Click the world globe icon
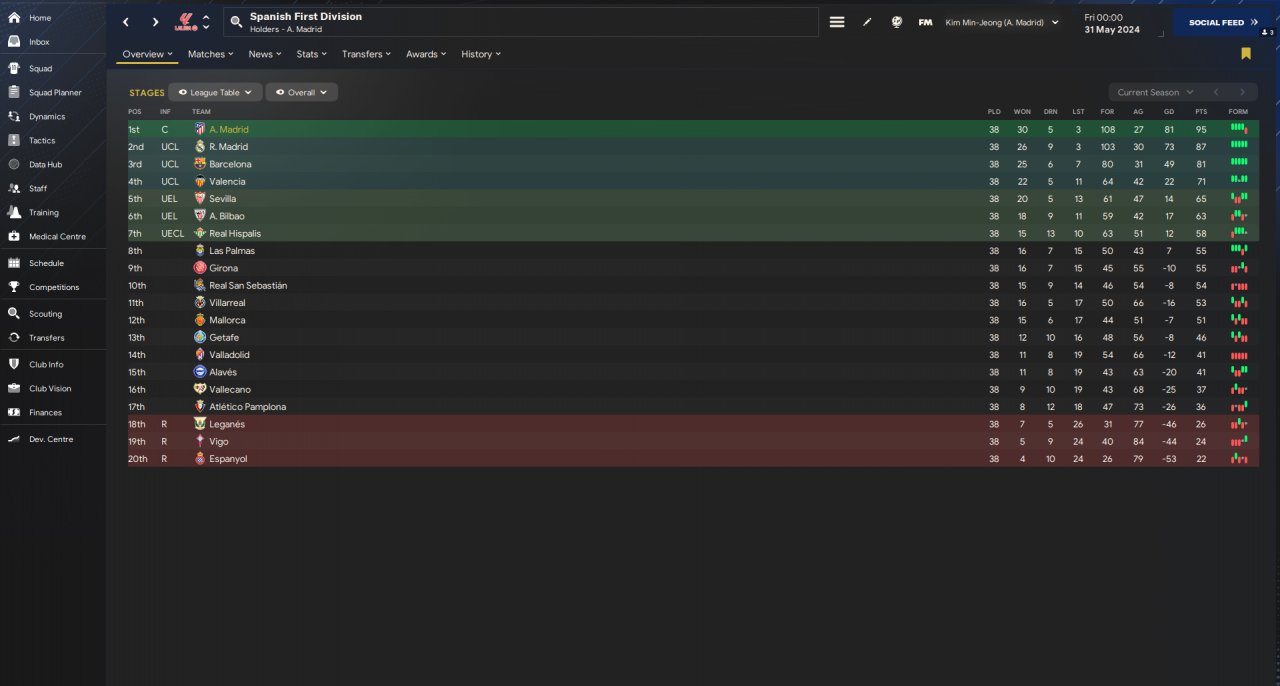The height and width of the screenshot is (686, 1280). (897, 22)
